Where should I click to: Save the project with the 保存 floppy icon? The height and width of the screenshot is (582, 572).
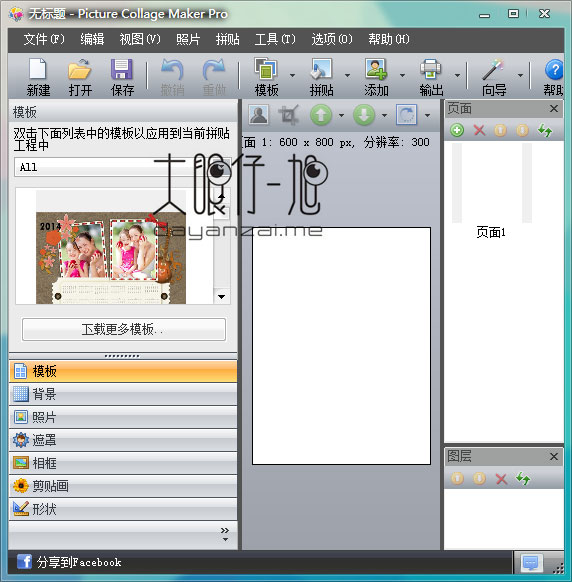[122, 69]
